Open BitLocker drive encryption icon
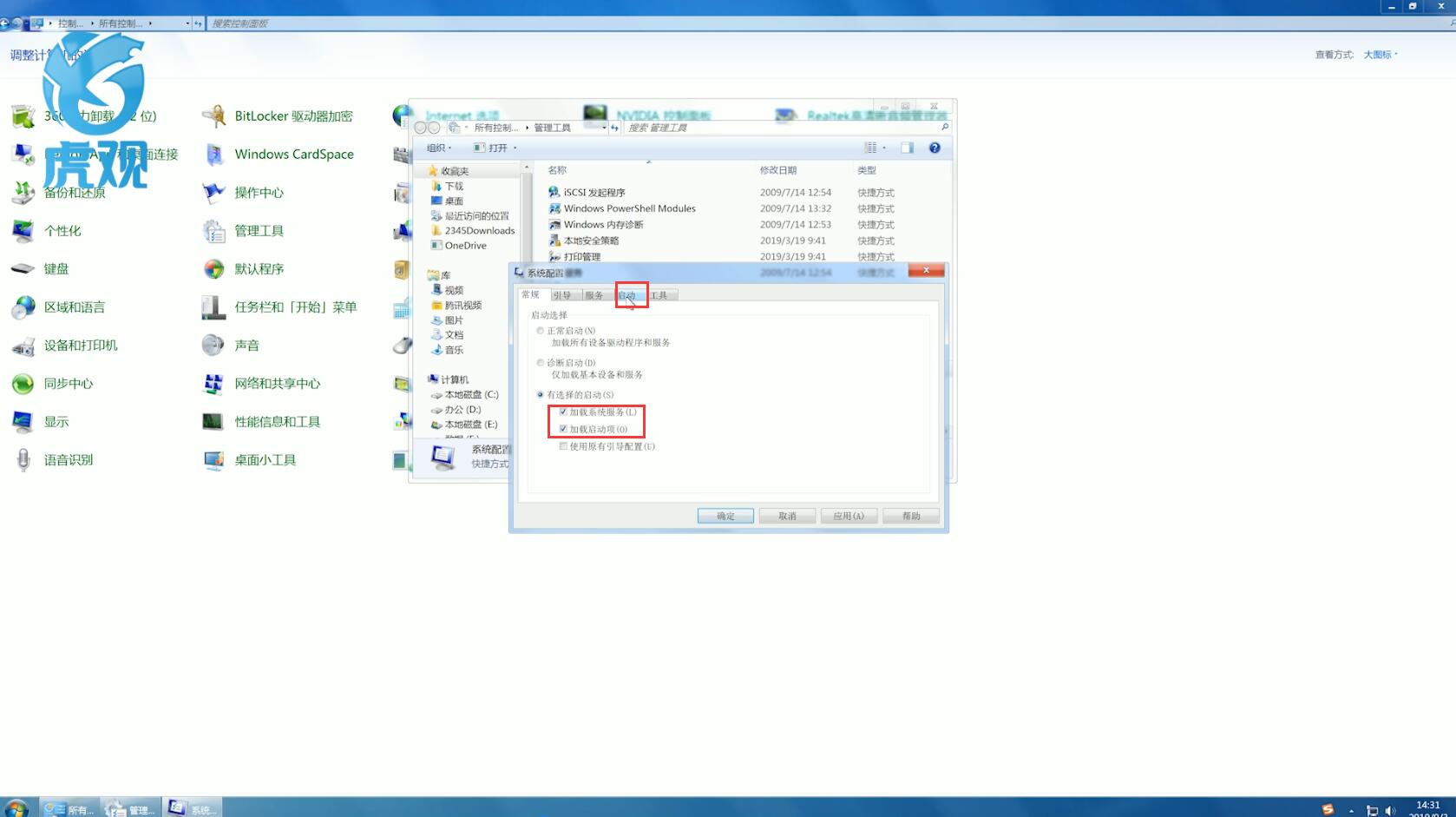 coord(213,116)
